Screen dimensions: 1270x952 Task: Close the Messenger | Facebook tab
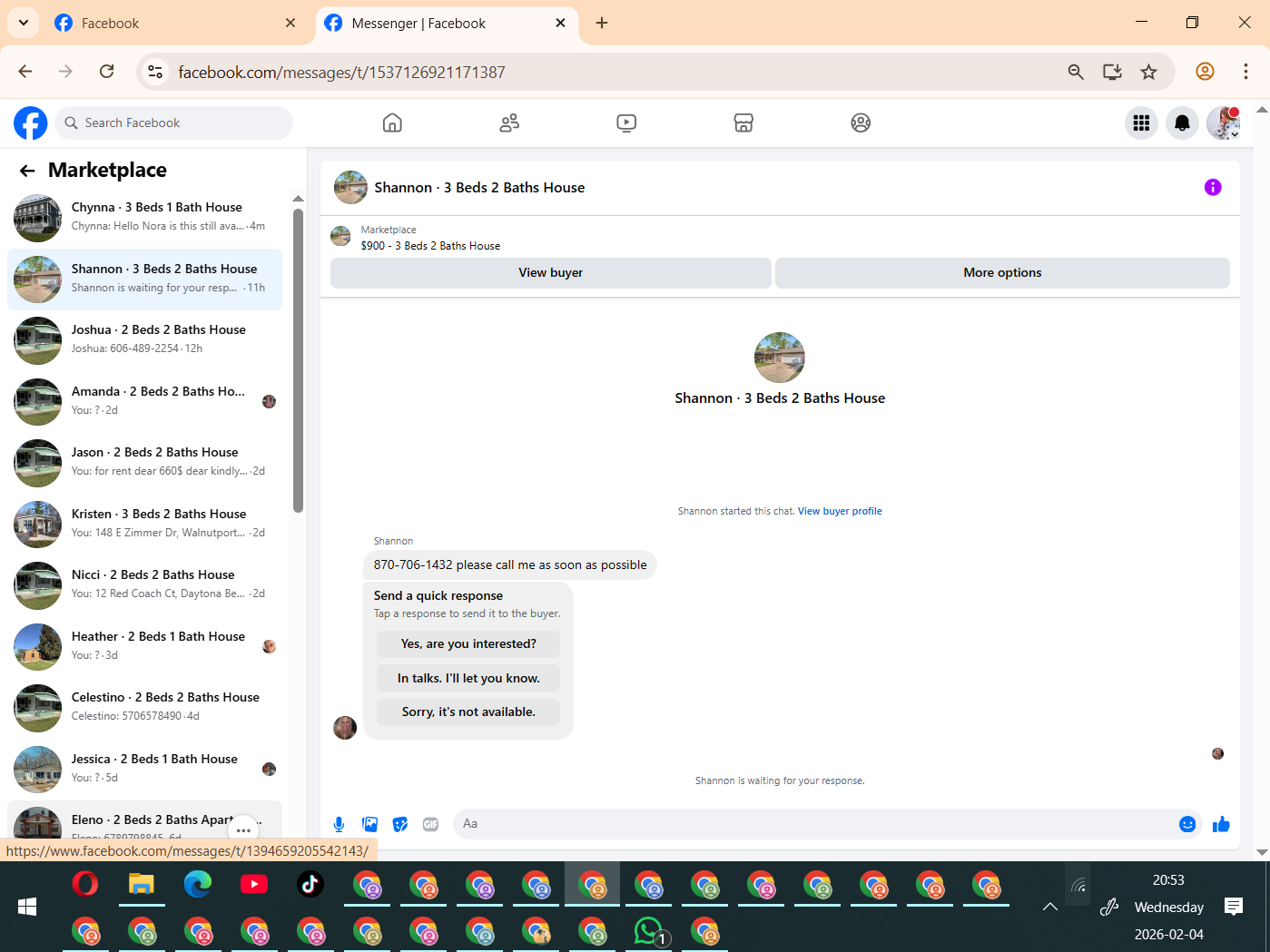tap(561, 23)
